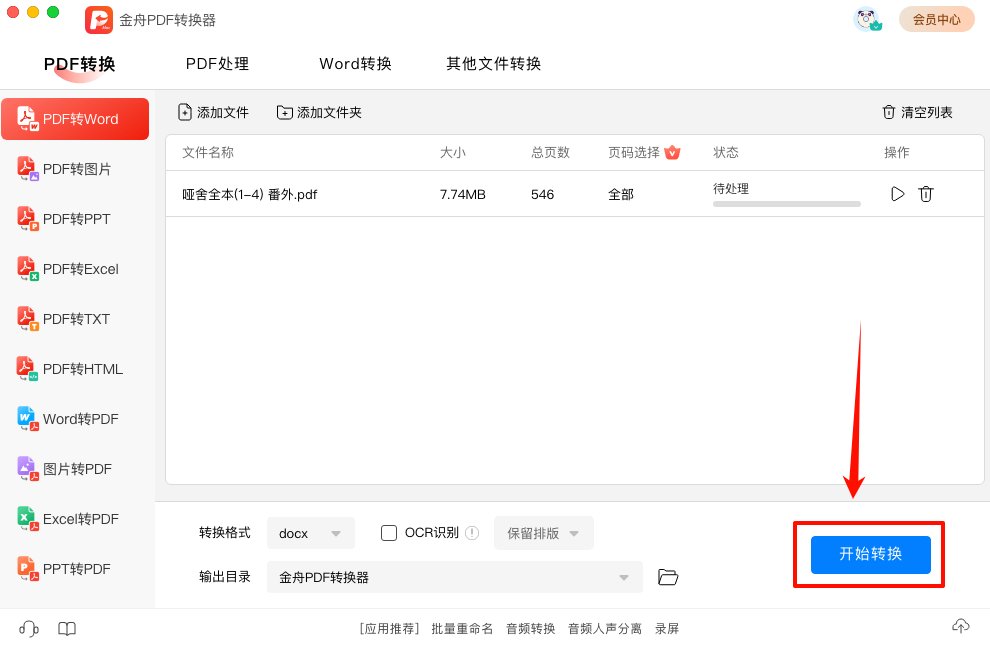Click the 开始转换 button
Screen dimensions: 990x645
pyautogui.click(x=870, y=554)
